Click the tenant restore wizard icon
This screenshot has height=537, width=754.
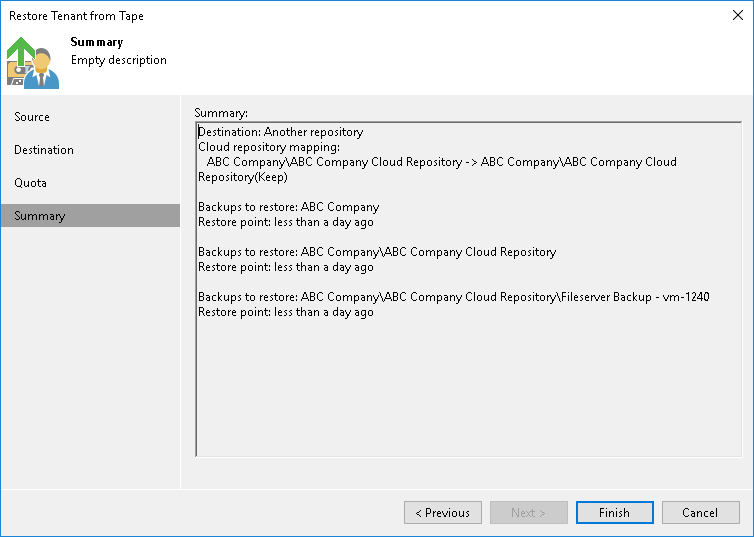(33, 62)
